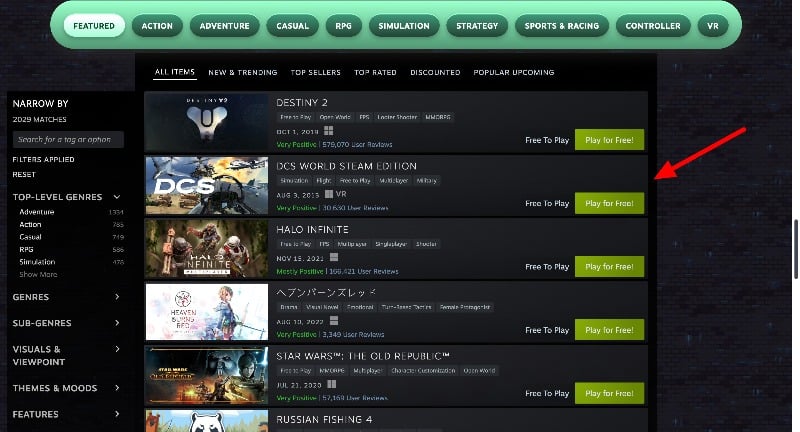Open the Sports & Racing category
This screenshot has width=800, height=432.
562,26
